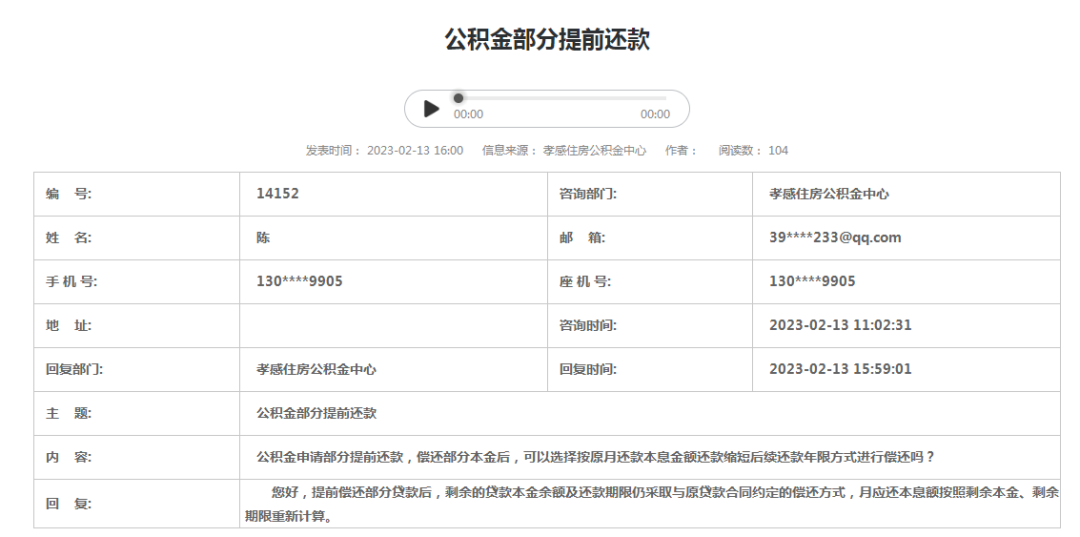The image size is (1080, 537).
Task: Click the empty 地址 address cell
Action: point(392,326)
